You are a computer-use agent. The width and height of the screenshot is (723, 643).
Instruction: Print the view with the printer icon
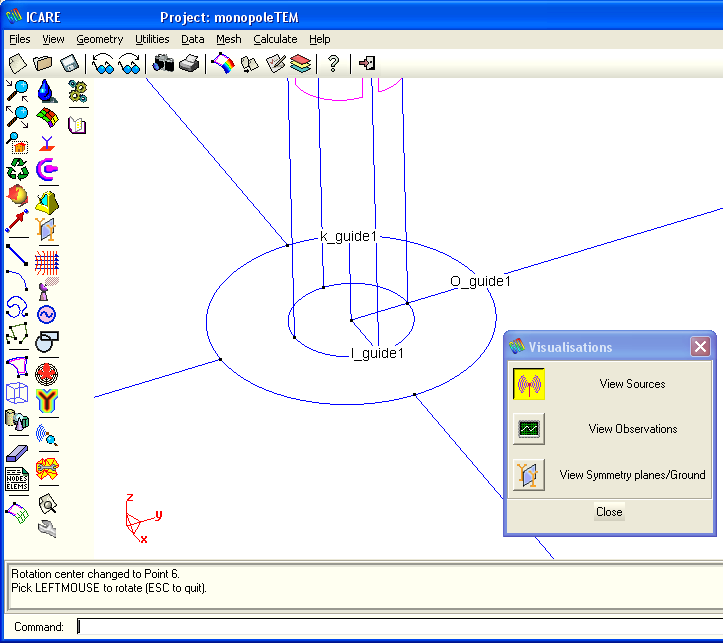189,63
